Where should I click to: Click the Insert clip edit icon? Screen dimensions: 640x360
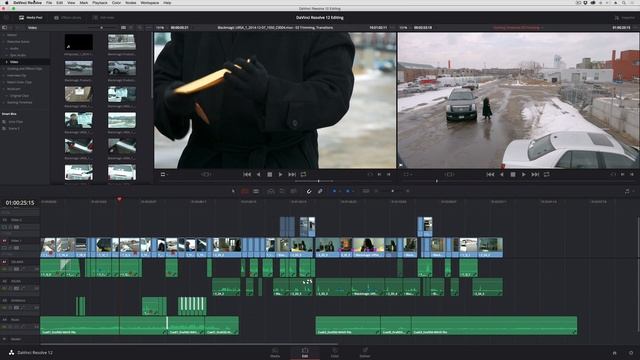click(x=271, y=191)
